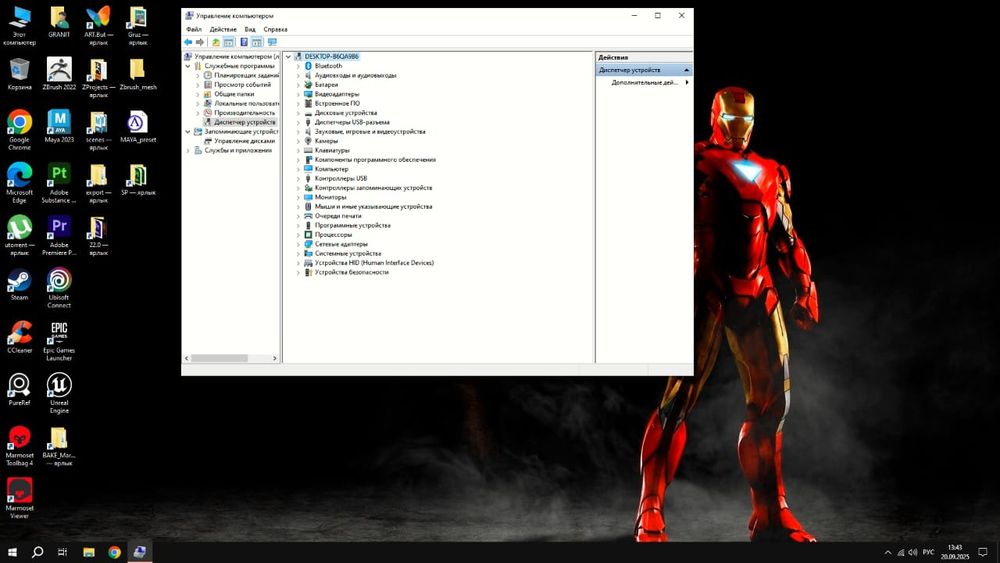Open Adobe Substance Painter desktop icon
1000x563 pixels.
(59, 183)
